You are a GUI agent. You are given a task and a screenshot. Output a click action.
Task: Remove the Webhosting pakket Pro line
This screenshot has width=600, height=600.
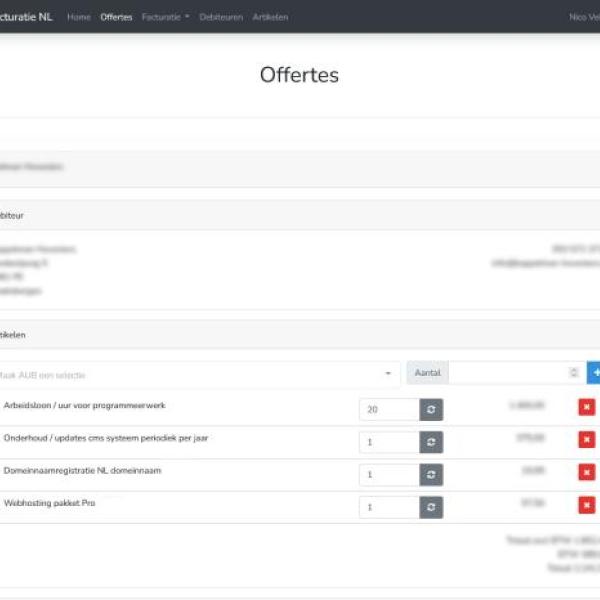pos(586,506)
